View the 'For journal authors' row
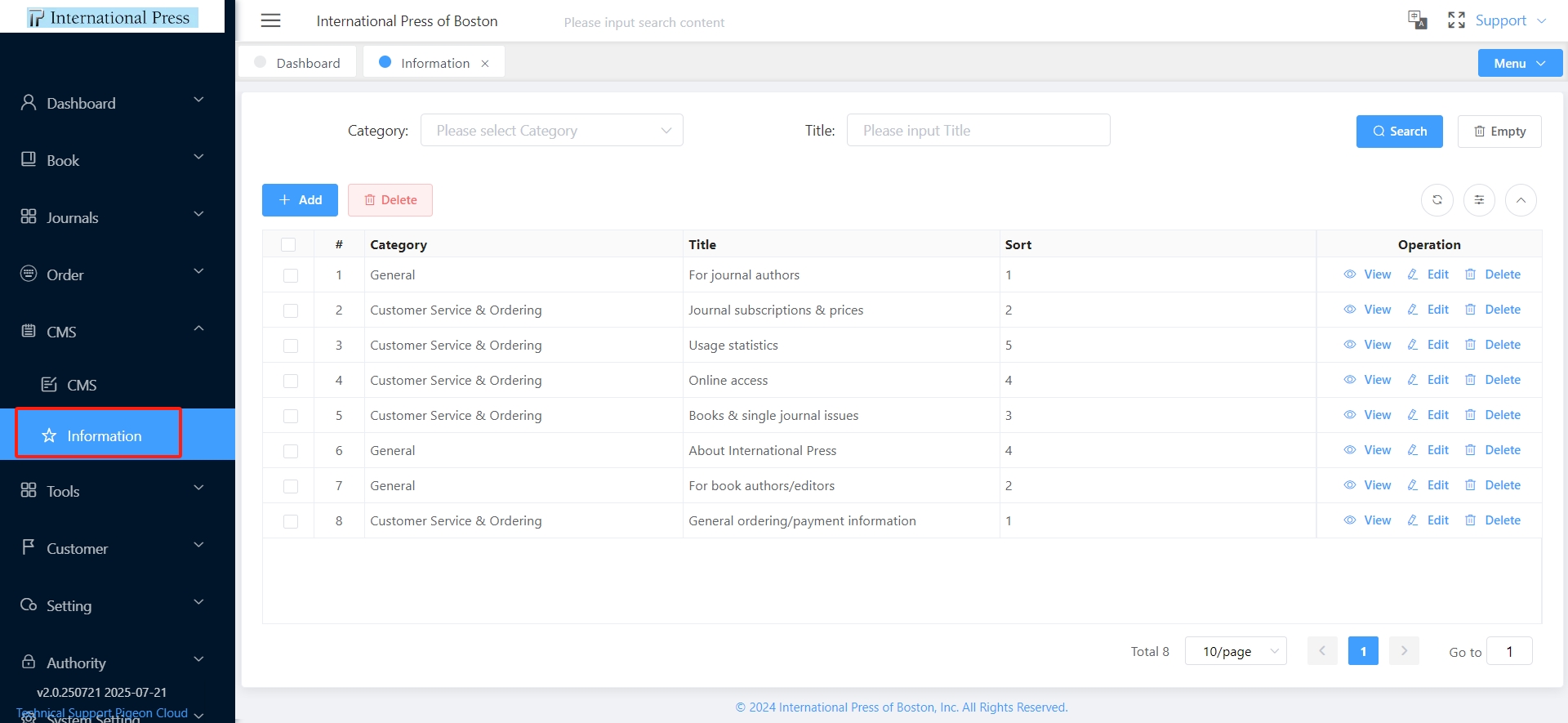Viewport: 1568px width, 723px height. [1368, 274]
